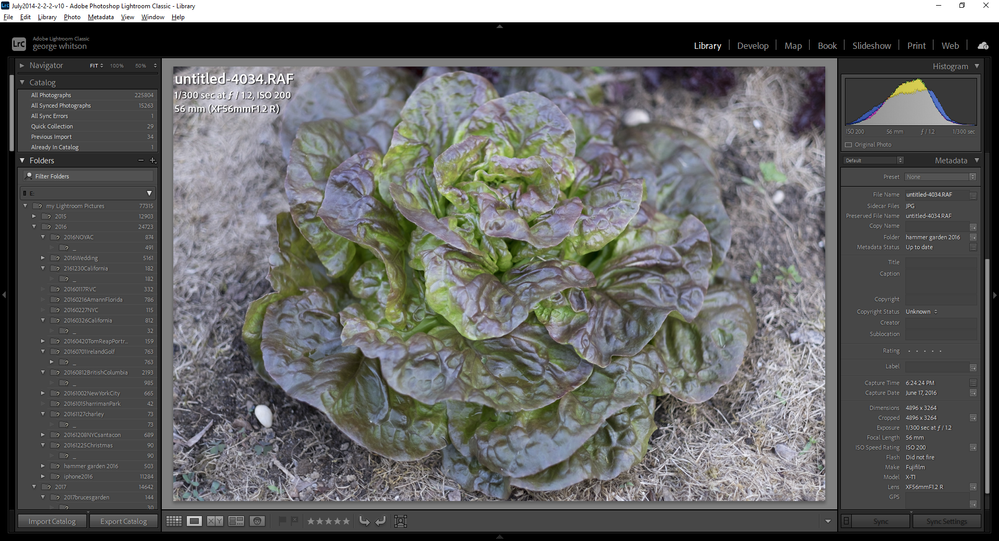Expand the 2015 folder
This screenshot has width=999, height=541.
pyautogui.click(x=34, y=217)
